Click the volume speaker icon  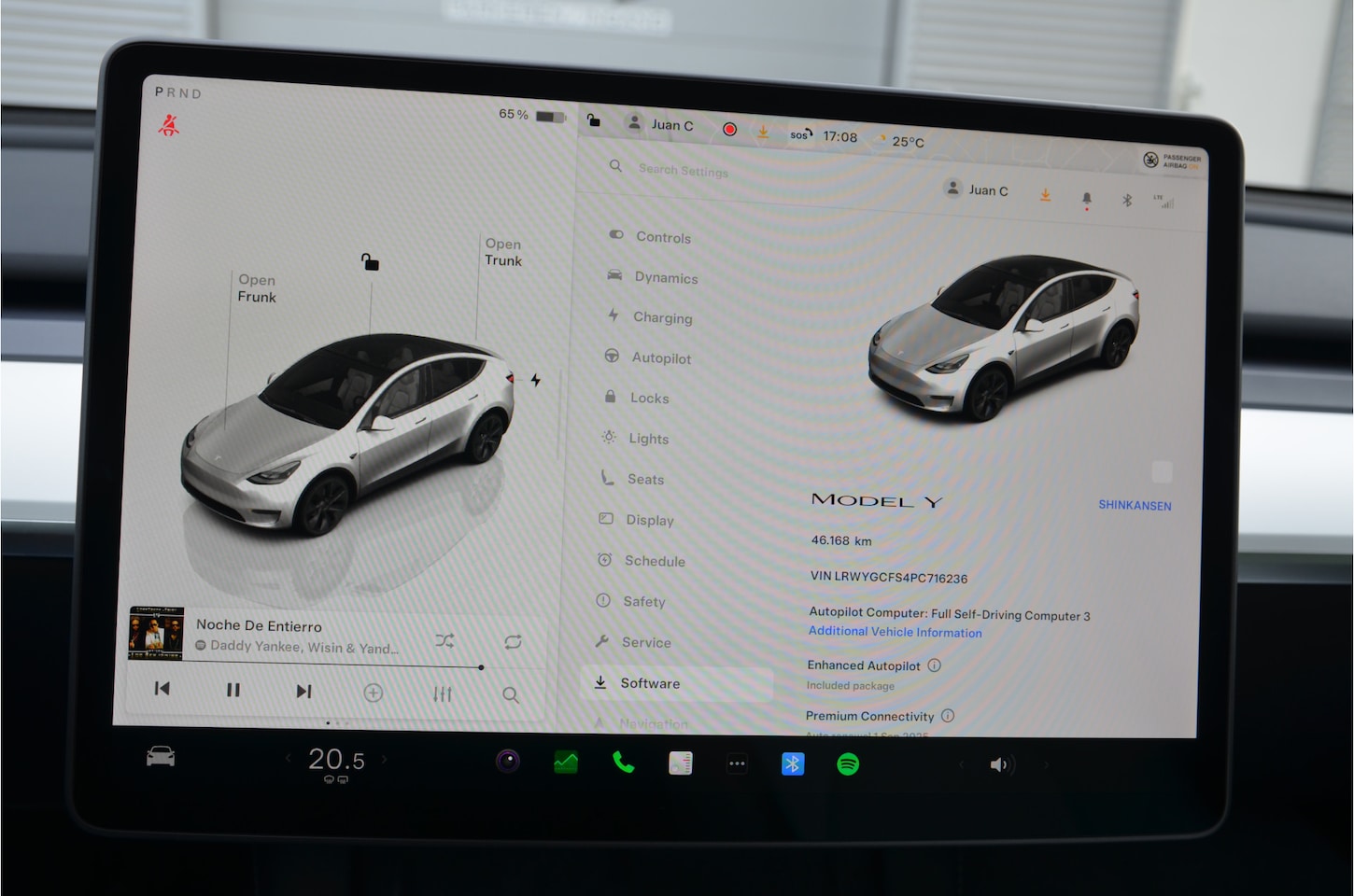pos(999,765)
